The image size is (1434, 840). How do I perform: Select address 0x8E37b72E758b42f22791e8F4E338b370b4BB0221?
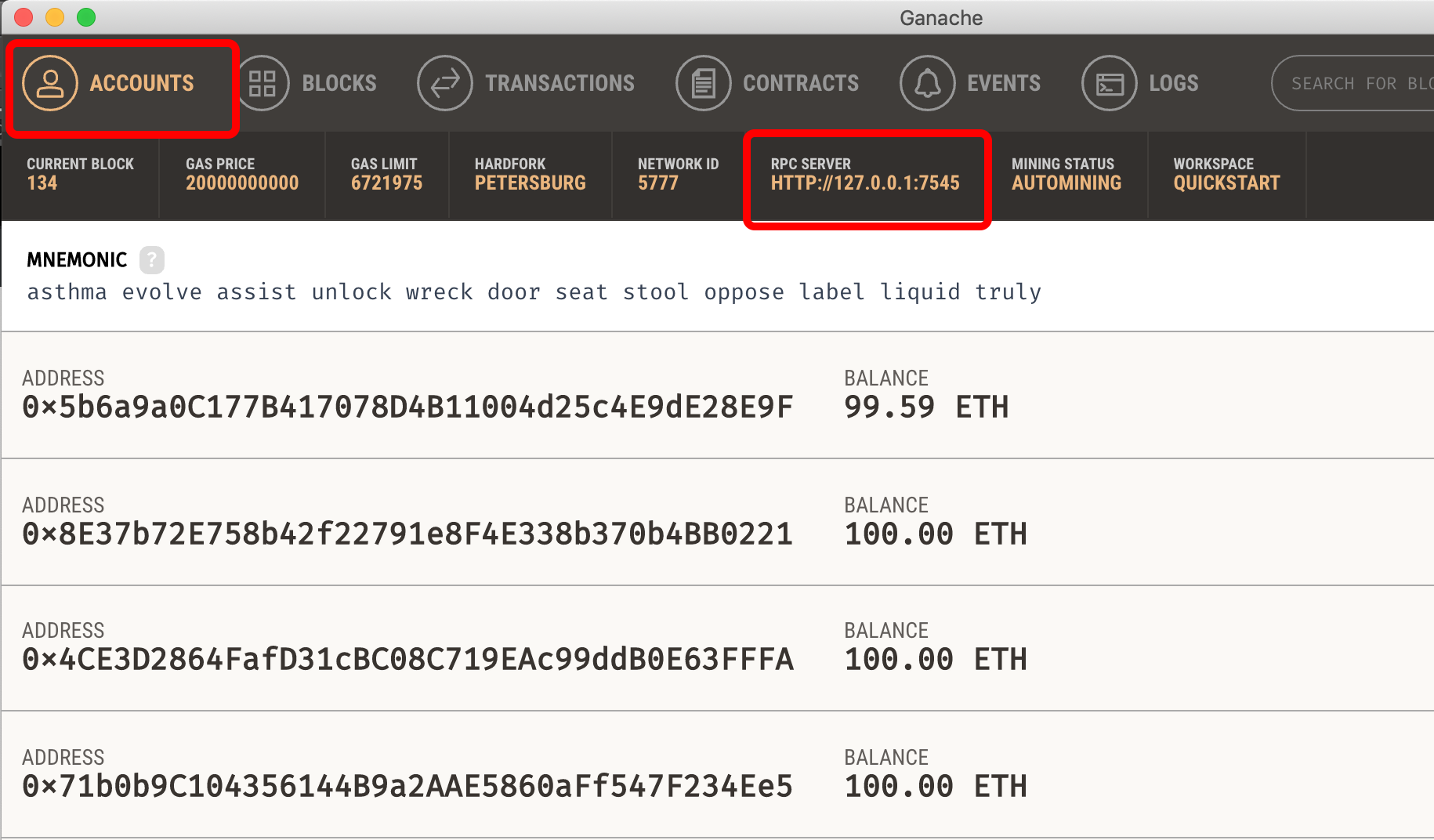coord(407,534)
